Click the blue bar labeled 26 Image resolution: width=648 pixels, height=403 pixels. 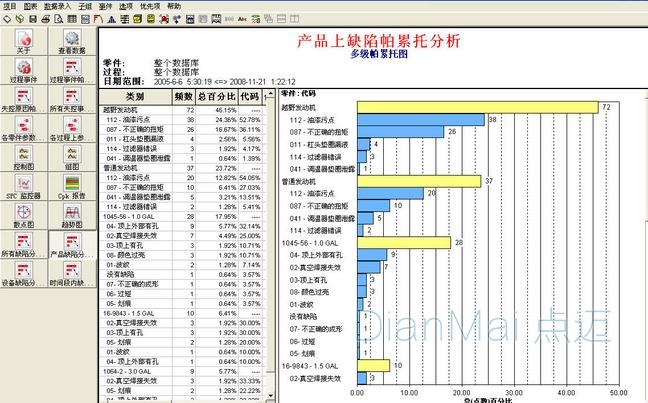[x=400, y=132]
